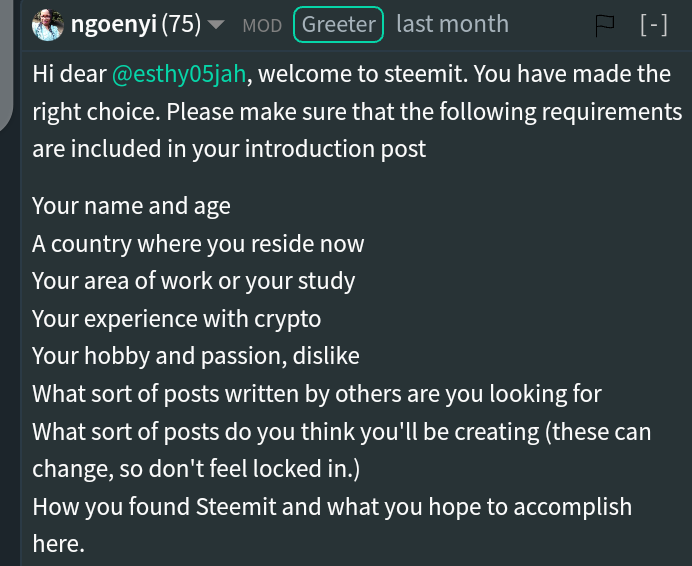The height and width of the screenshot is (566, 692).
Task: Open the 'last month' timestamp permalink
Action: point(452,24)
